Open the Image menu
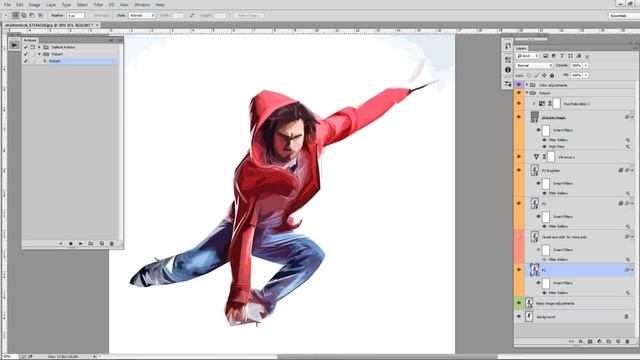This screenshot has width=640, height=360. [34, 4]
